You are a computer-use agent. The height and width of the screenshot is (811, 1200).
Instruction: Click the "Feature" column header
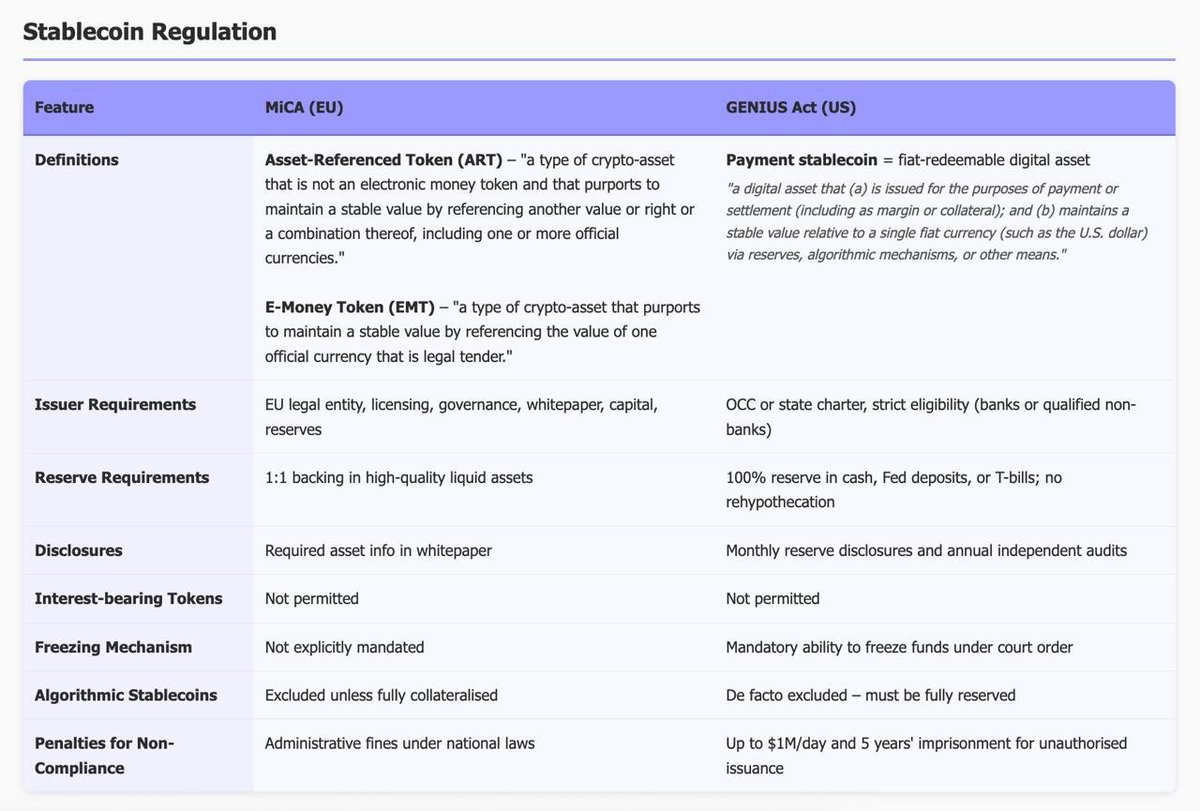64,108
